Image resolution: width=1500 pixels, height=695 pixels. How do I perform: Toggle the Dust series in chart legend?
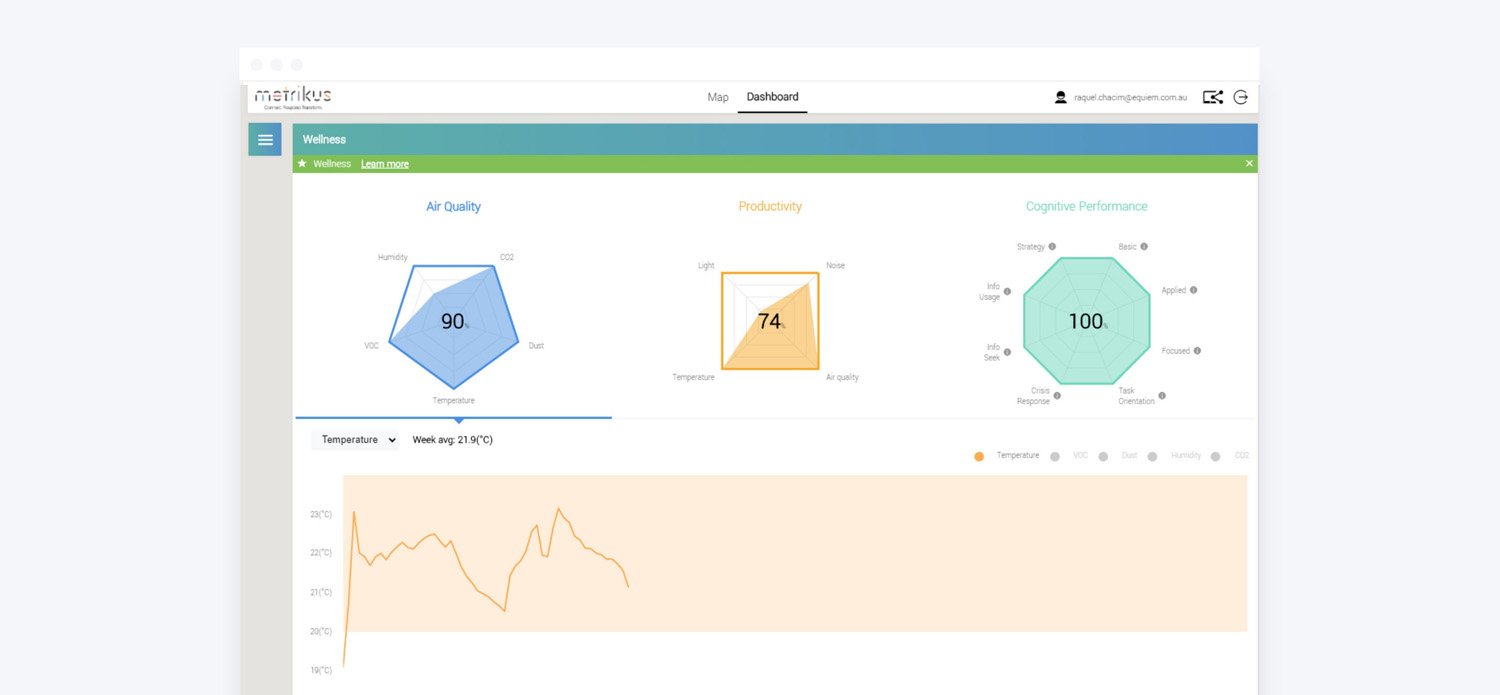click(x=1104, y=456)
